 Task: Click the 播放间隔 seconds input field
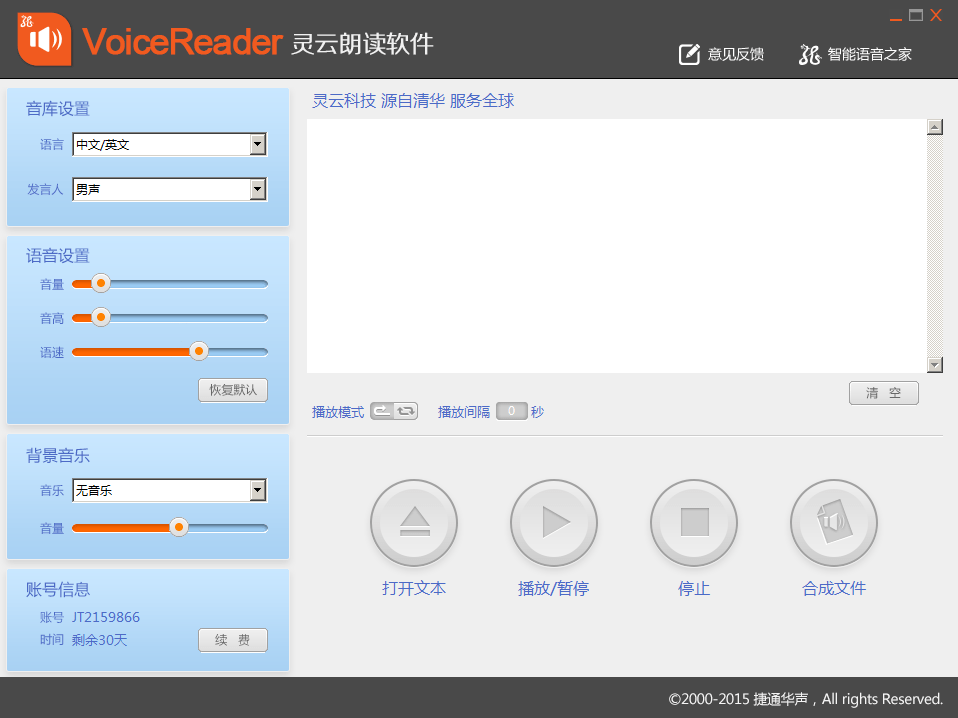point(511,411)
